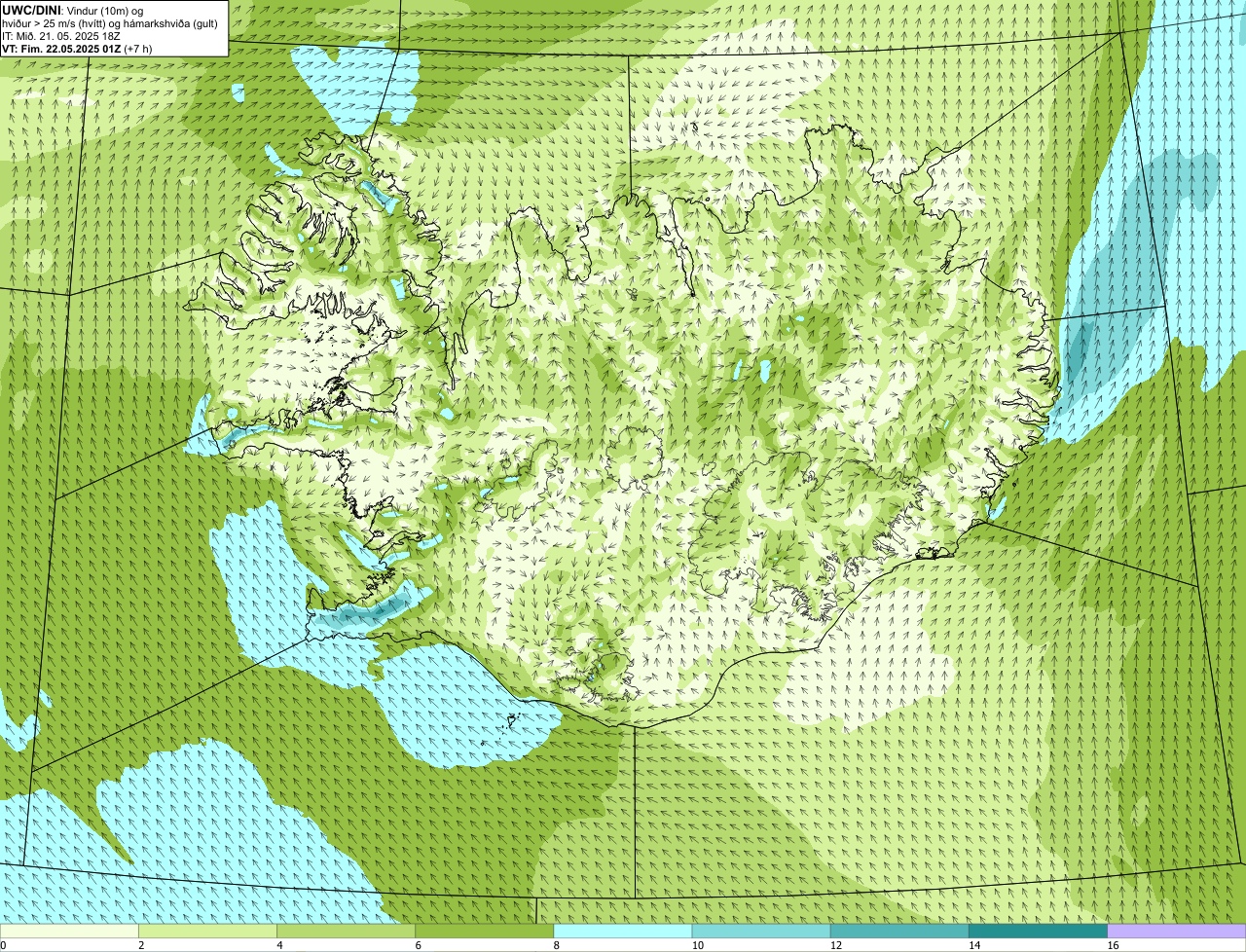Click the legend label "16"
This screenshot has height=952, width=1246.
pos(1113,945)
